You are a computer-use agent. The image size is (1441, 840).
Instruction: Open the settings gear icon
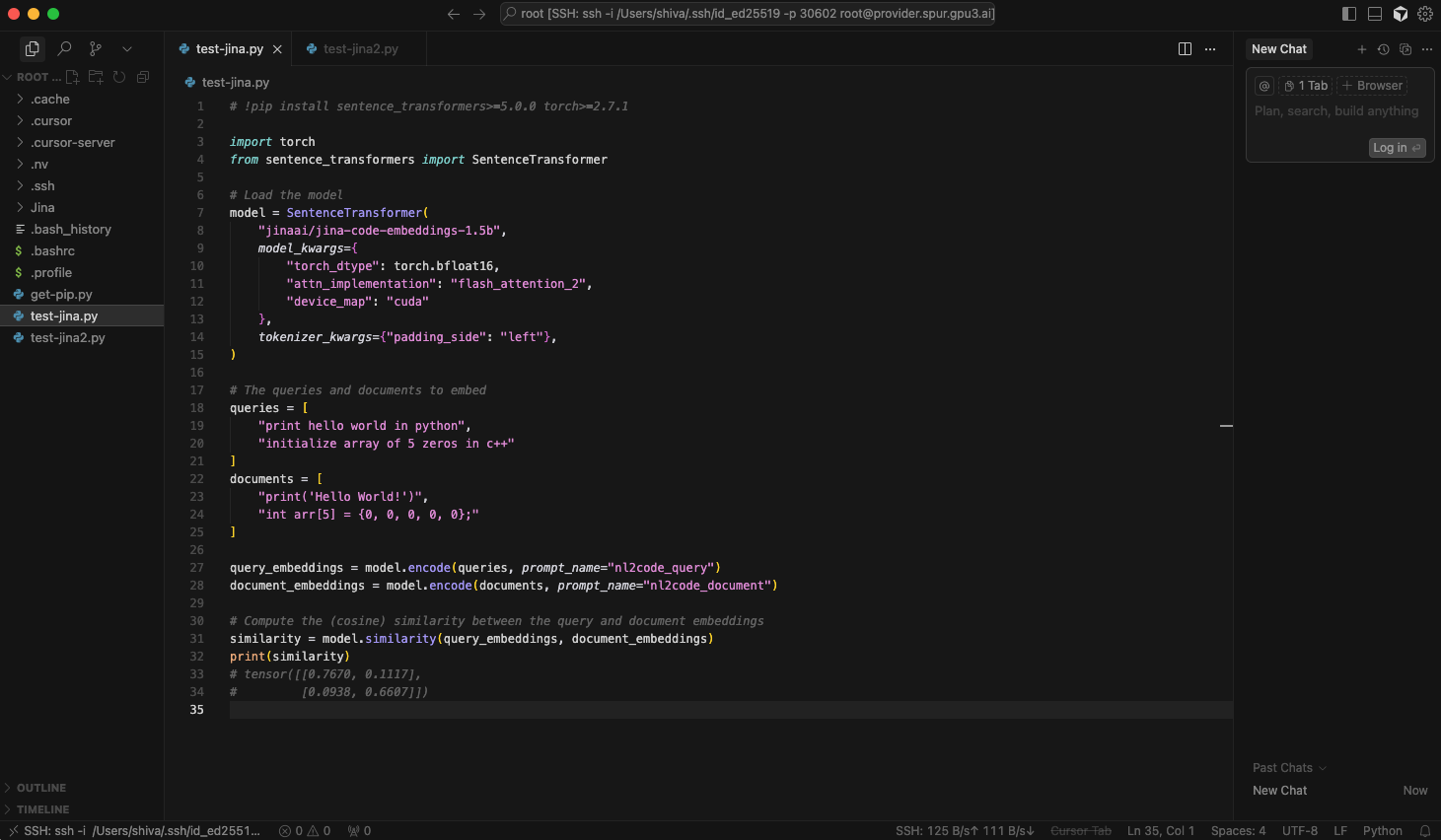coord(1425,14)
